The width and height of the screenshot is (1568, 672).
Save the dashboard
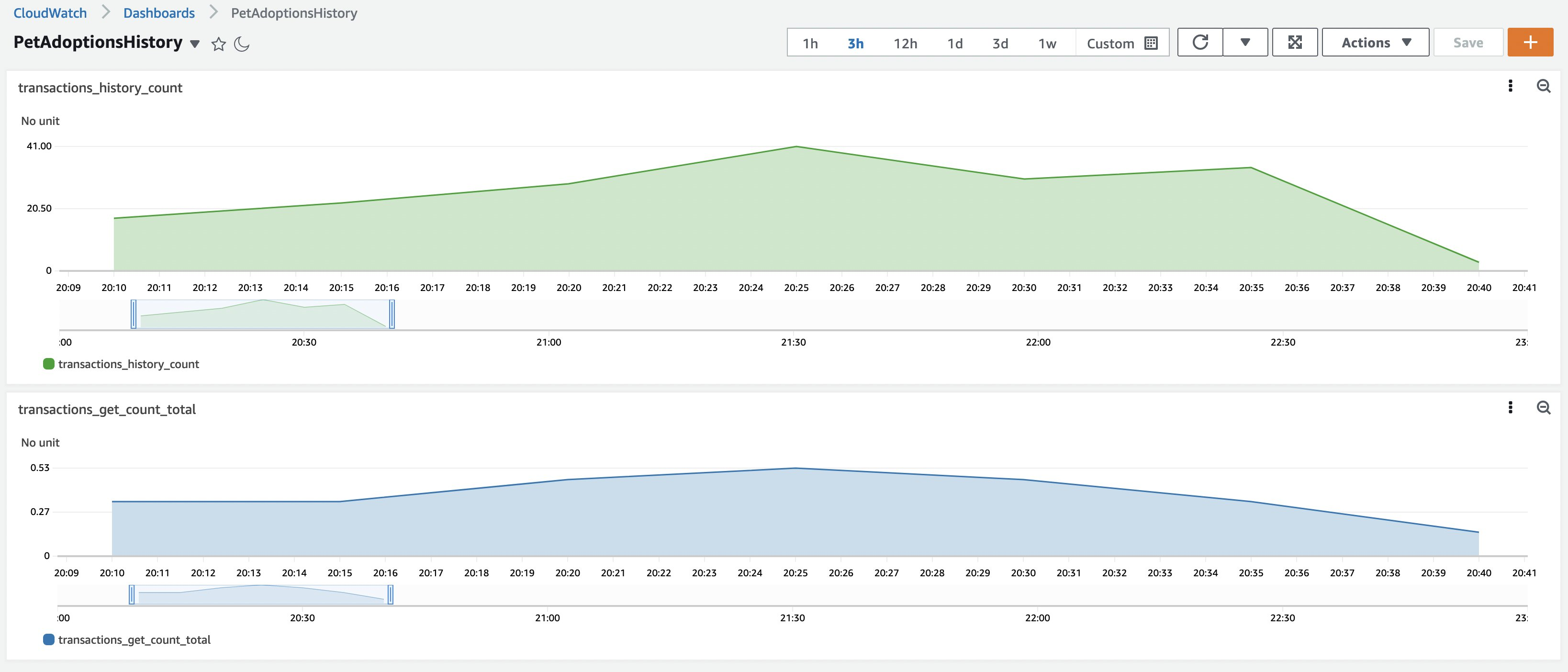(x=1468, y=42)
